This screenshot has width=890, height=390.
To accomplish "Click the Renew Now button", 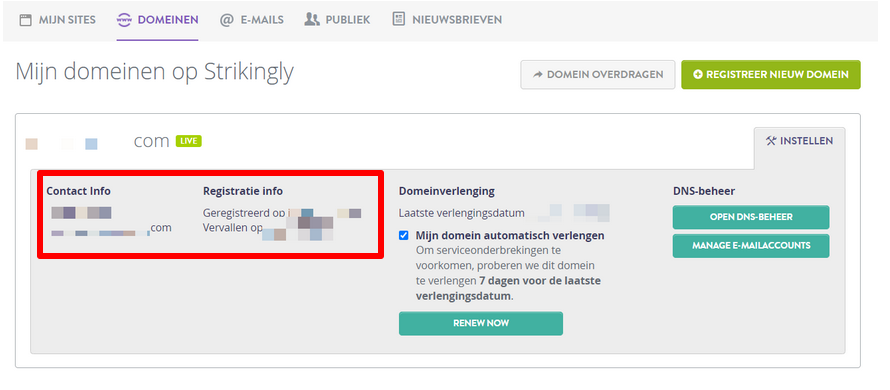I will coord(481,323).
